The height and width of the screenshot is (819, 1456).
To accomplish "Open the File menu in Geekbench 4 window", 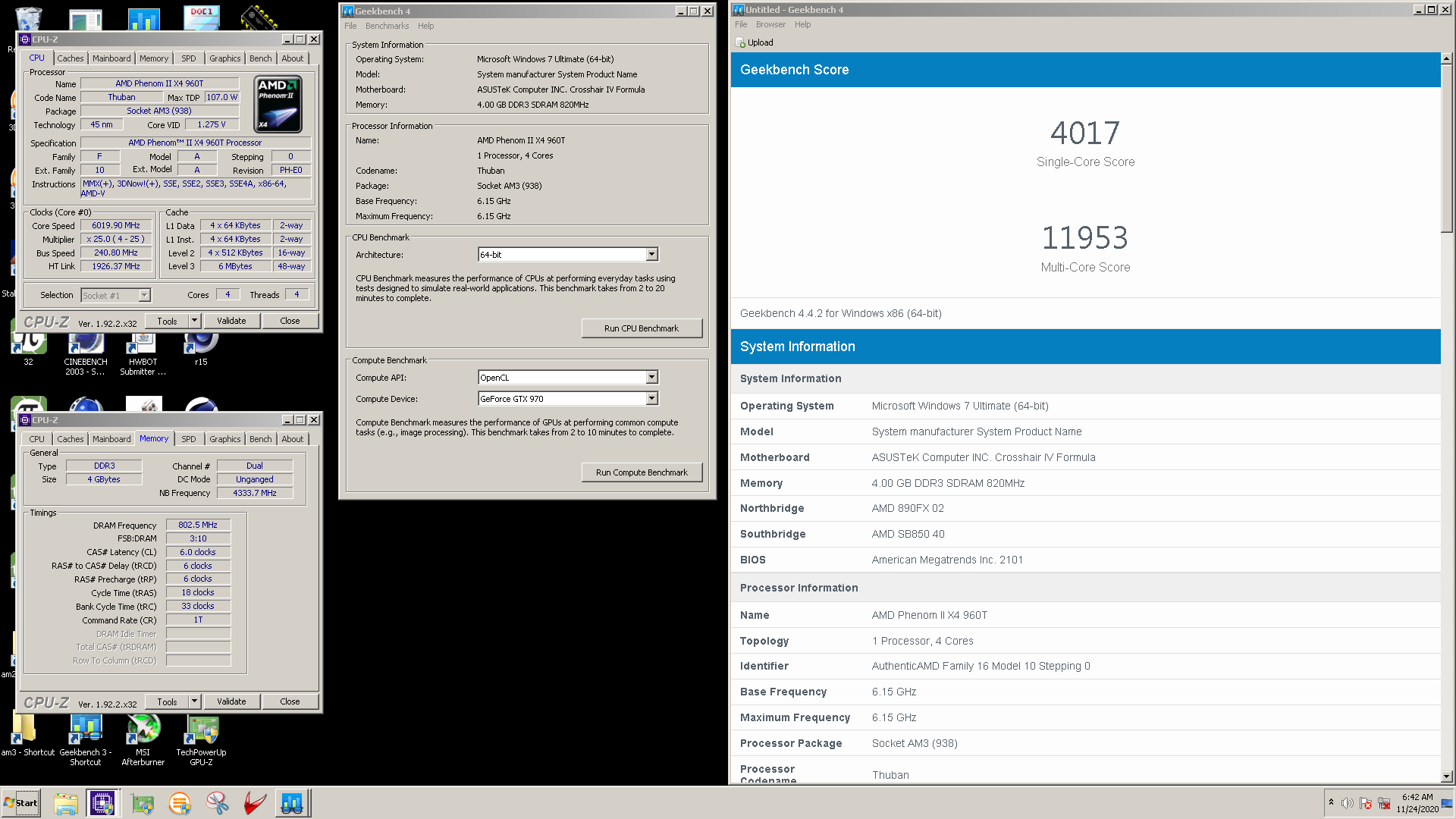I will point(350,26).
